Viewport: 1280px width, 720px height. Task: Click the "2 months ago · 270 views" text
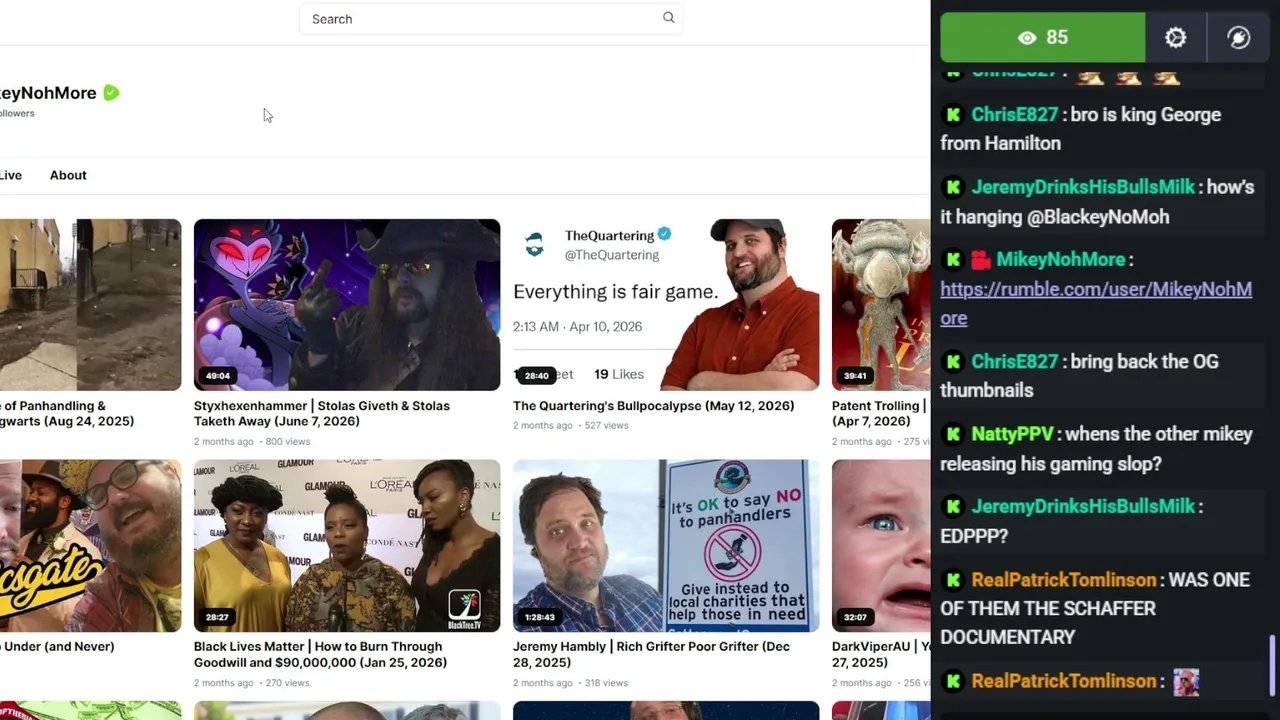click(x=252, y=683)
